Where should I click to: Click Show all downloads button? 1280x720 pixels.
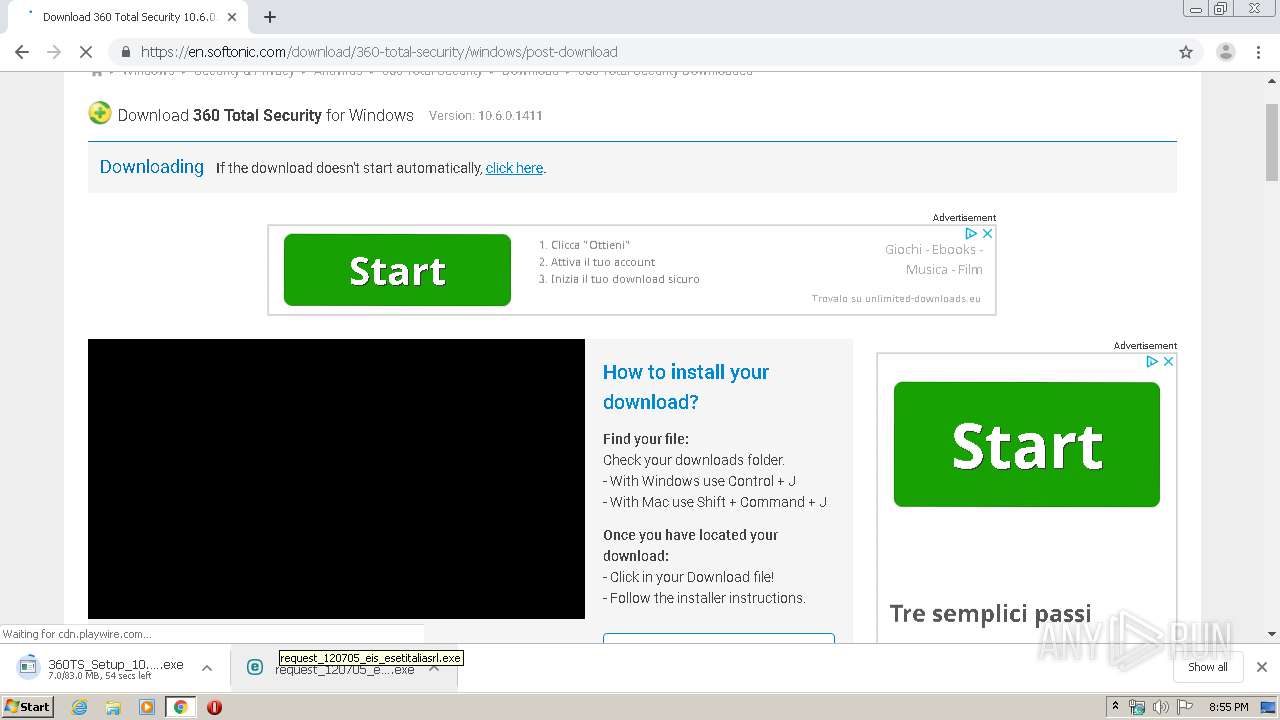[x=1208, y=667]
